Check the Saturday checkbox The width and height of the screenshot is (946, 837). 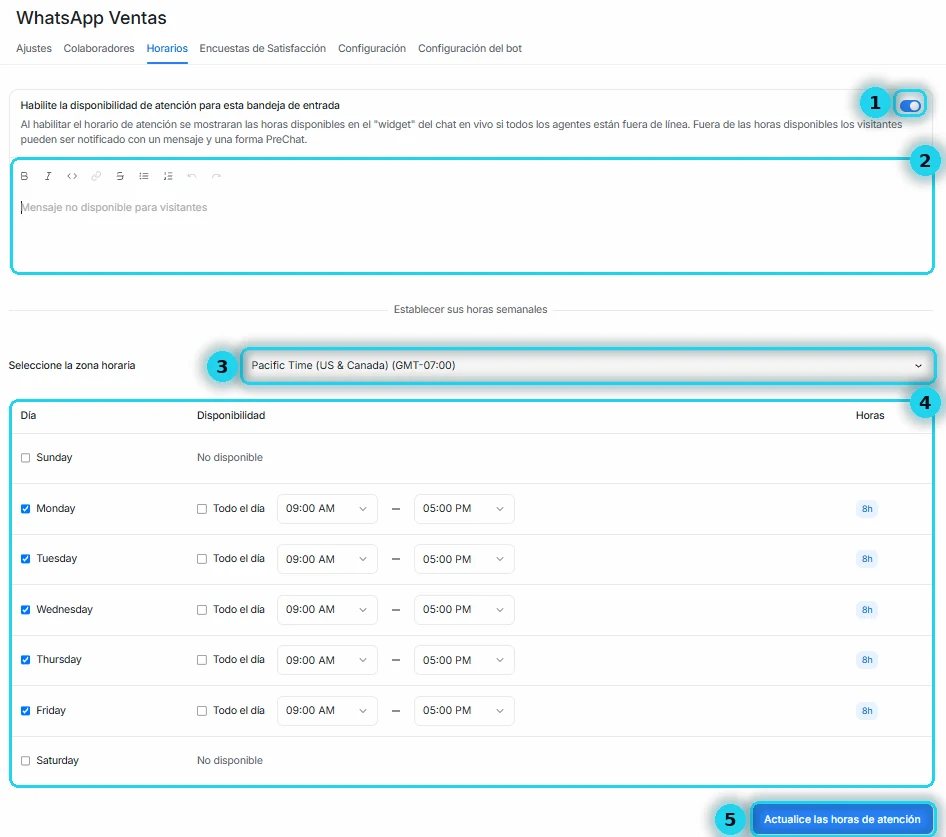(x=25, y=761)
